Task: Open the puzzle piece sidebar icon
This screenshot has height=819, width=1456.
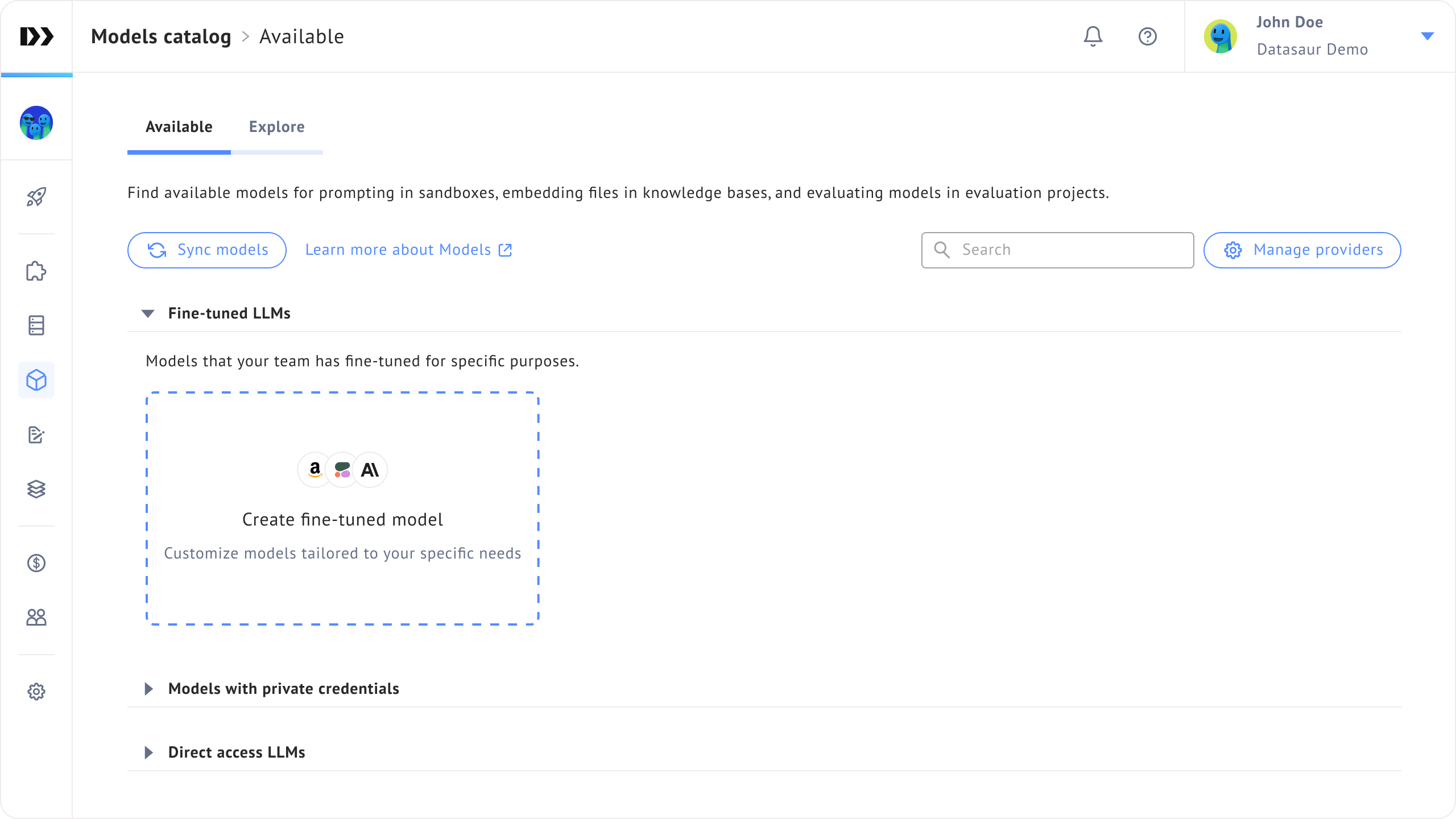Action: (36, 271)
